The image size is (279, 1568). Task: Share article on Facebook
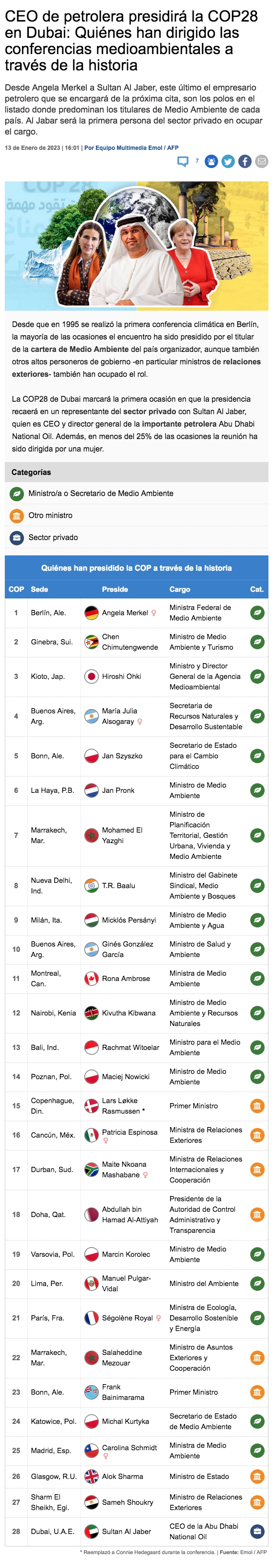[244, 161]
